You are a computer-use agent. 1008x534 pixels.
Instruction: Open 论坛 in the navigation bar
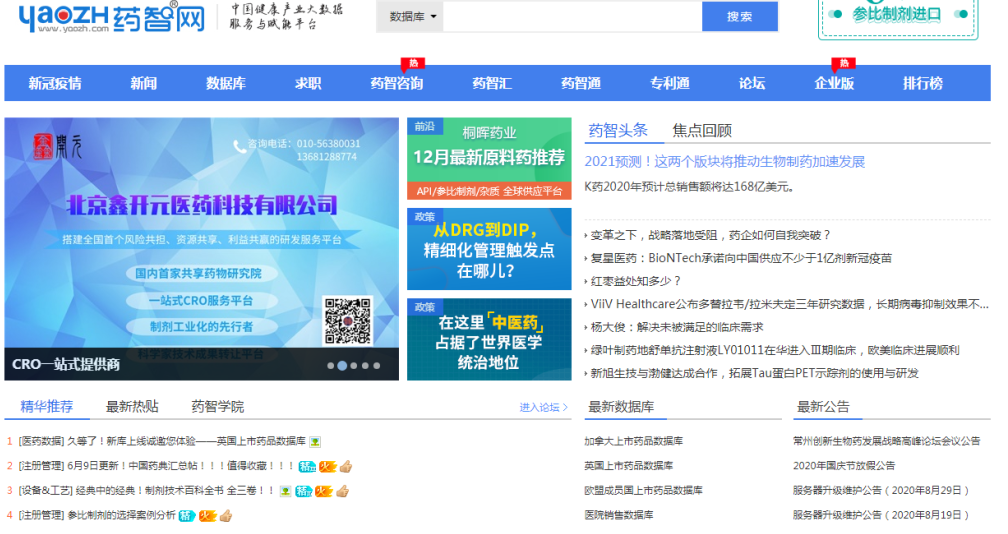click(752, 83)
